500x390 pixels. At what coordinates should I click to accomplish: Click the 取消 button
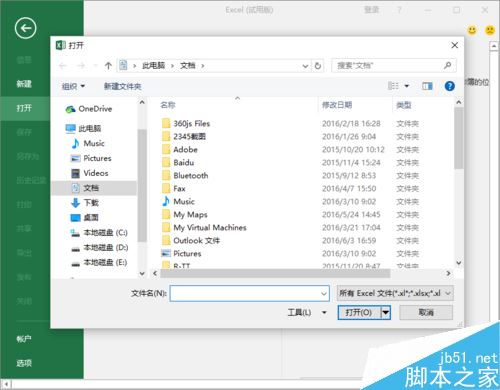426,313
